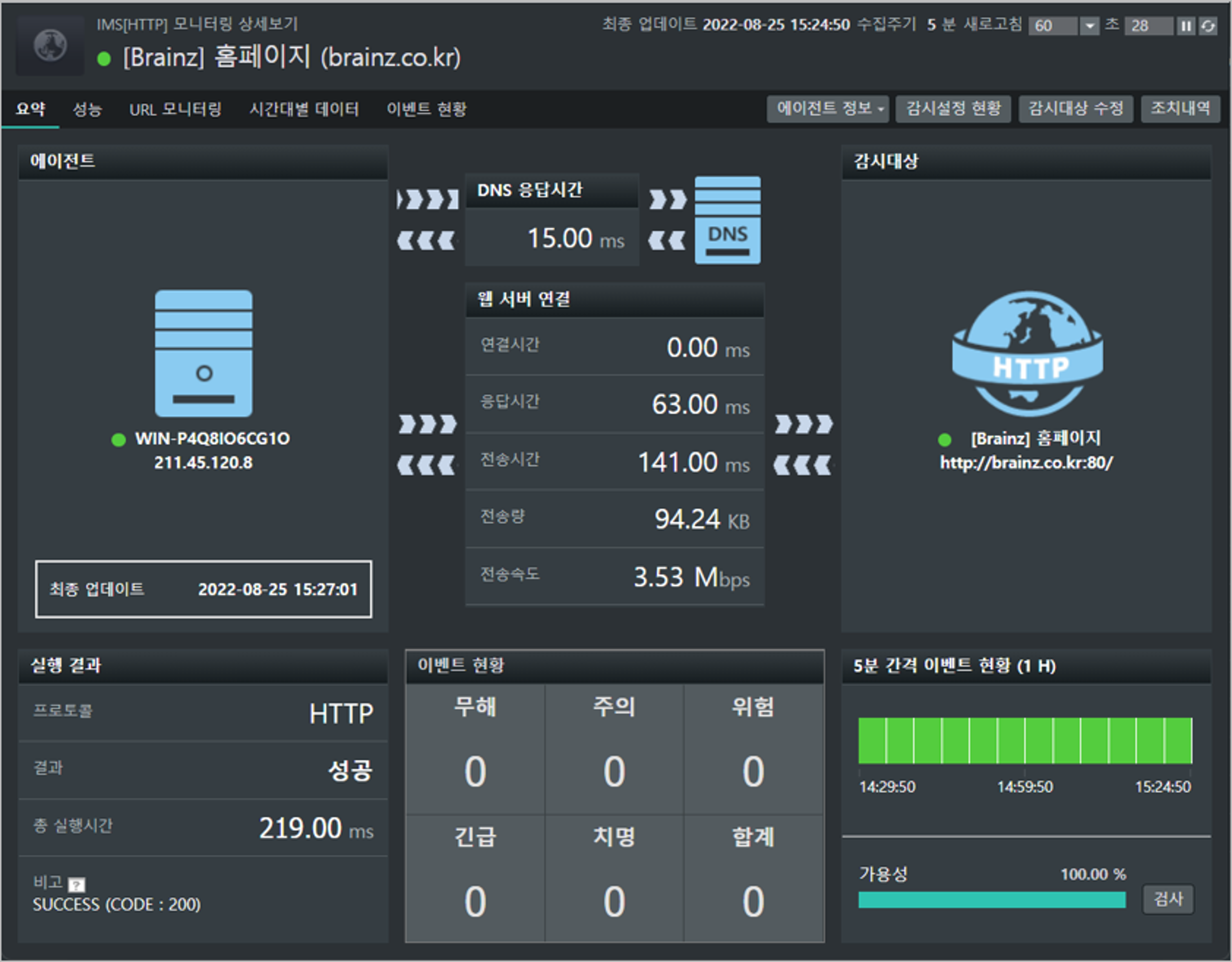Click the 결과 value 성공

[350, 771]
